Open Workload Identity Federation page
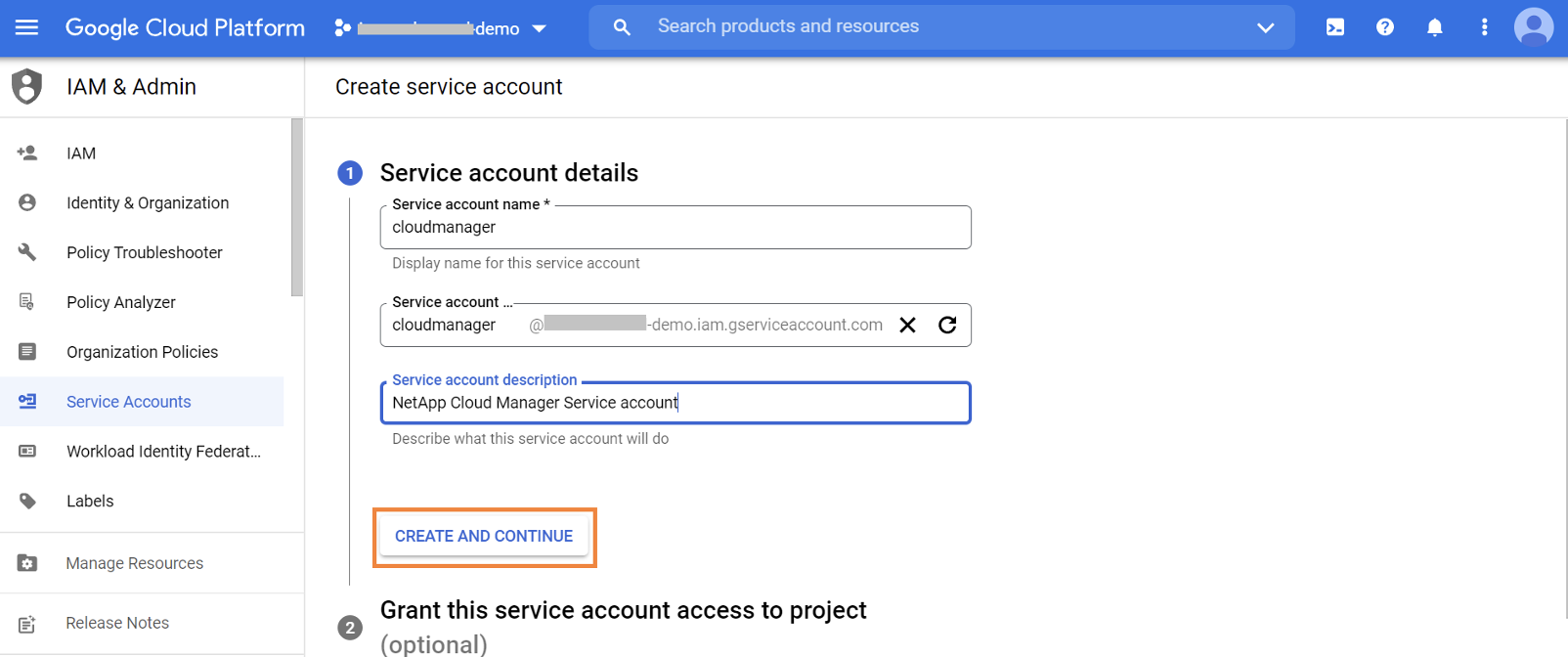Screen dimensions: 1568x657 click(x=163, y=452)
